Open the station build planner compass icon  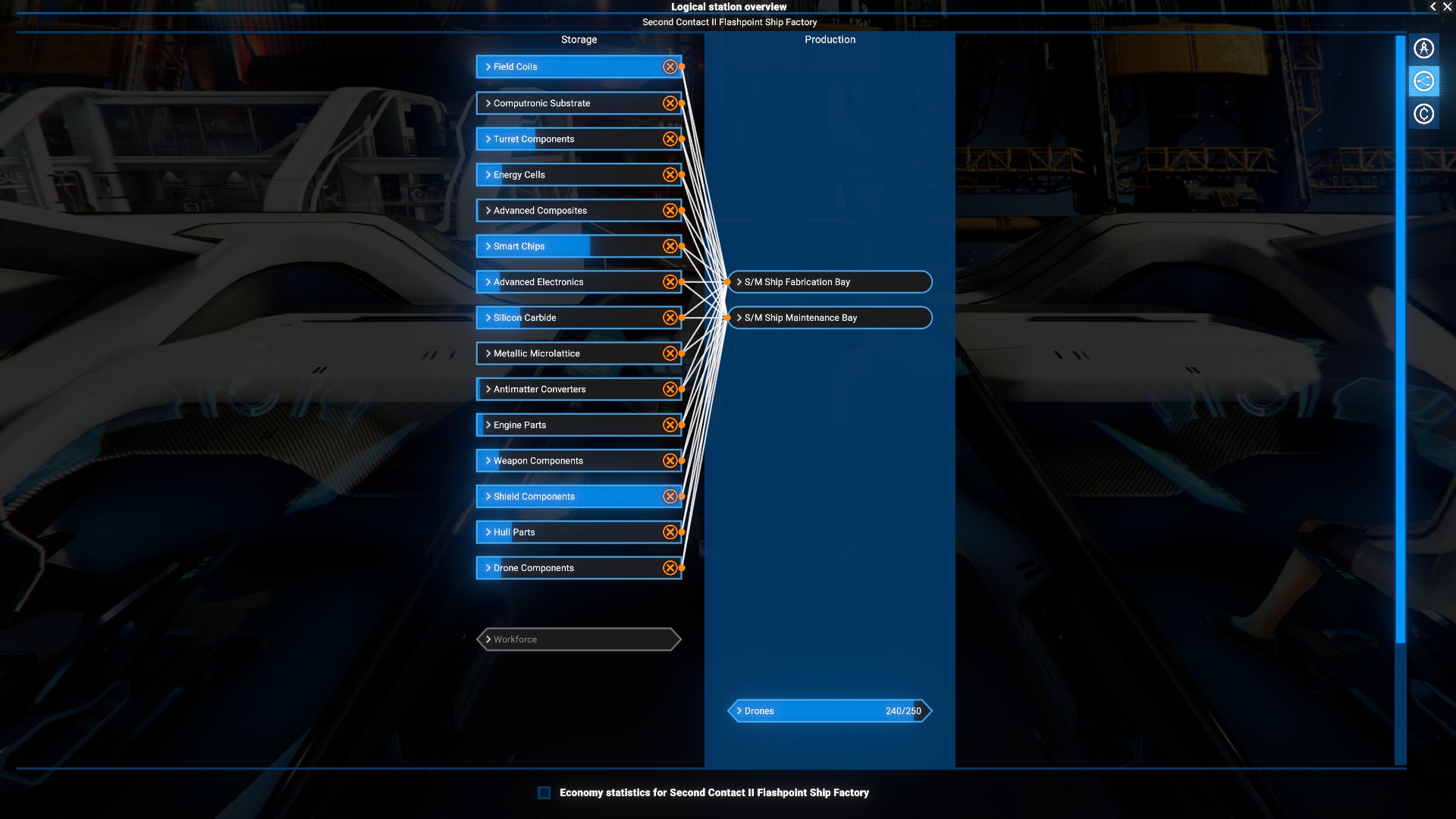click(x=1423, y=49)
